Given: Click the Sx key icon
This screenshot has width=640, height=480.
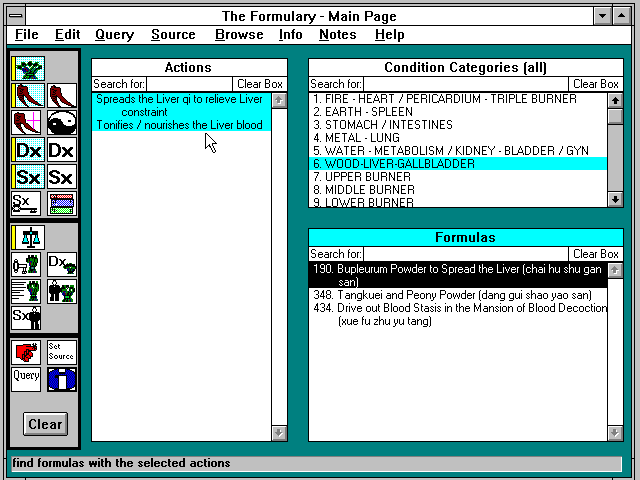Looking at the screenshot, I should click(x=27, y=204).
